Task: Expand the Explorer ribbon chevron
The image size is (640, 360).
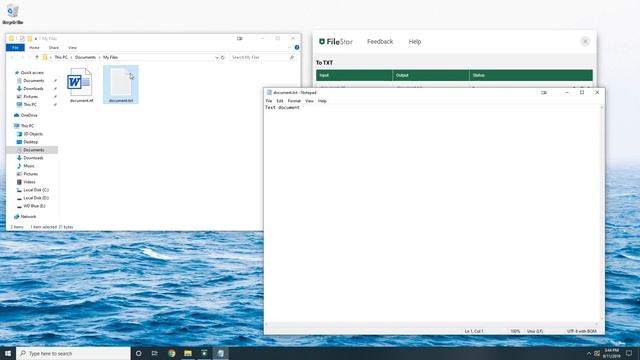Action: click(x=290, y=47)
